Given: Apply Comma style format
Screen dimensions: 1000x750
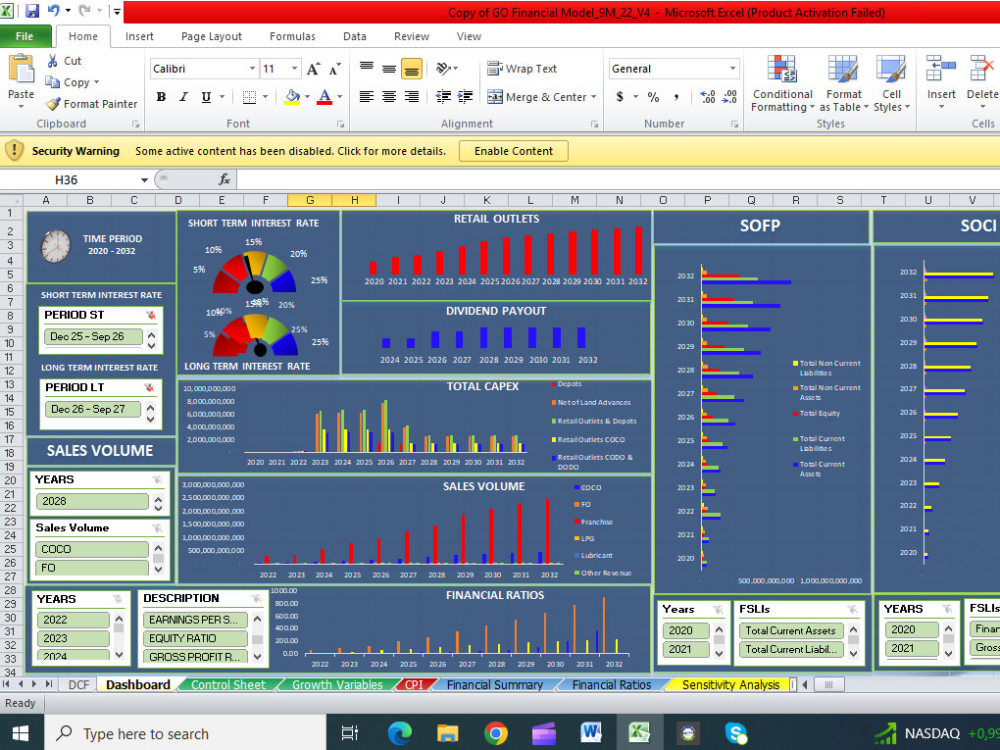Looking at the screenshot, I should pos(676,97).
